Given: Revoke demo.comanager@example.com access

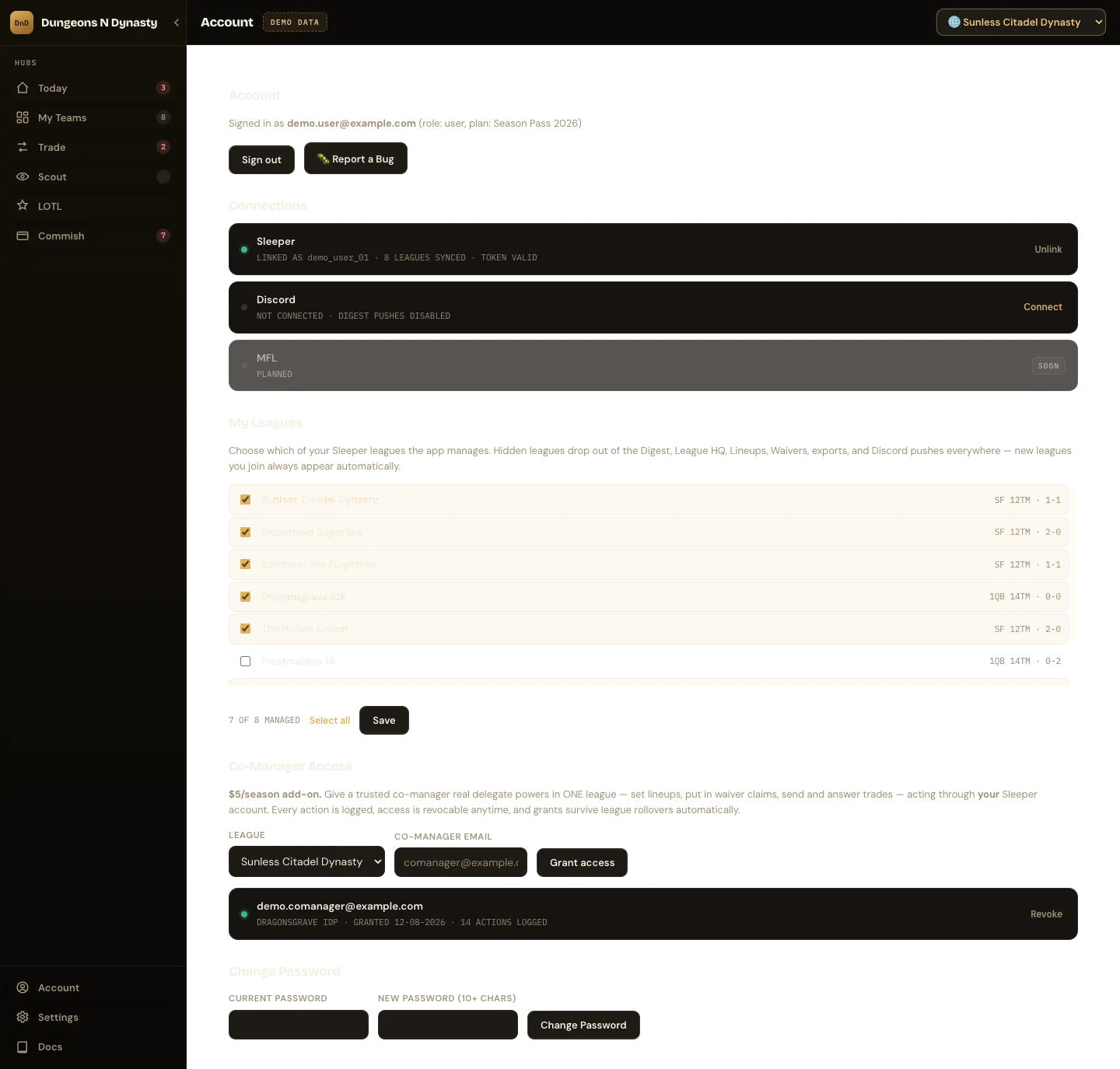Looking at the screenshot, I should click(1046, 914).
